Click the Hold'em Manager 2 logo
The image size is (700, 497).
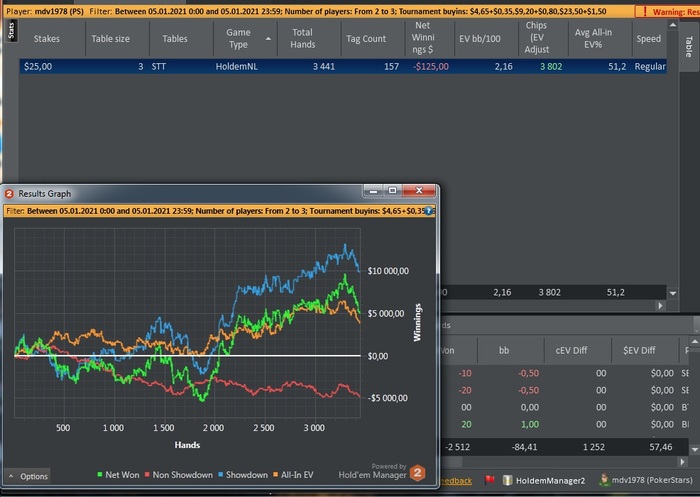[x=417, y=473]
